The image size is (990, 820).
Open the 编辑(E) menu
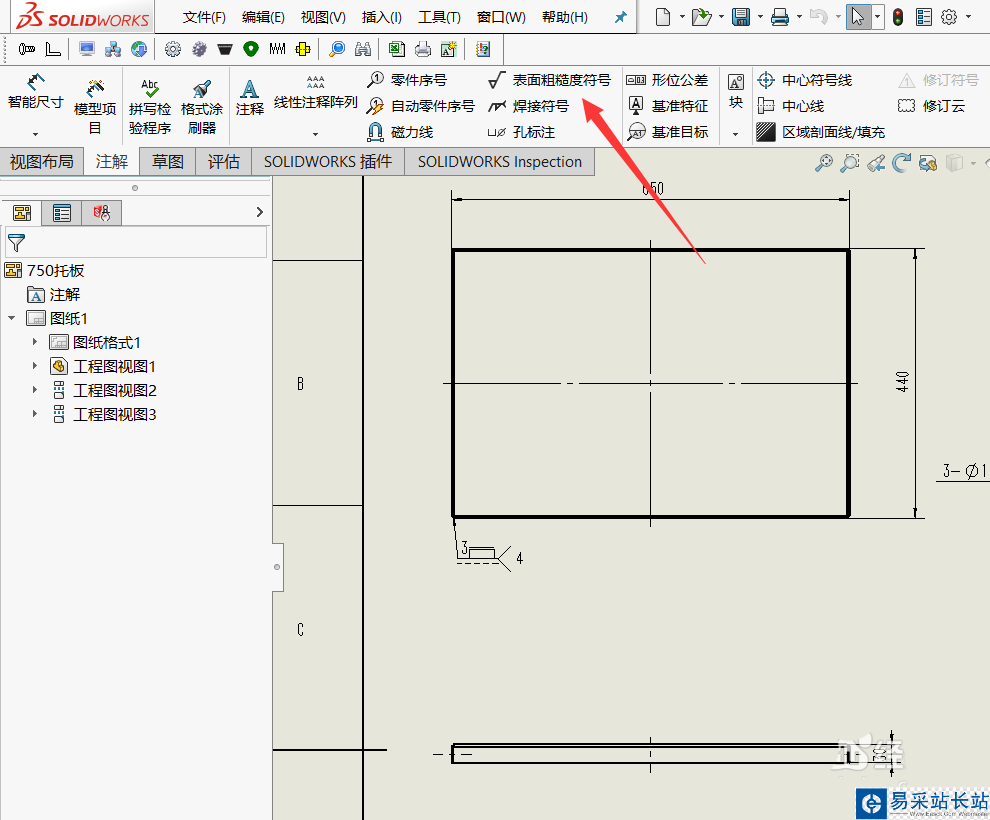(263, 17)
